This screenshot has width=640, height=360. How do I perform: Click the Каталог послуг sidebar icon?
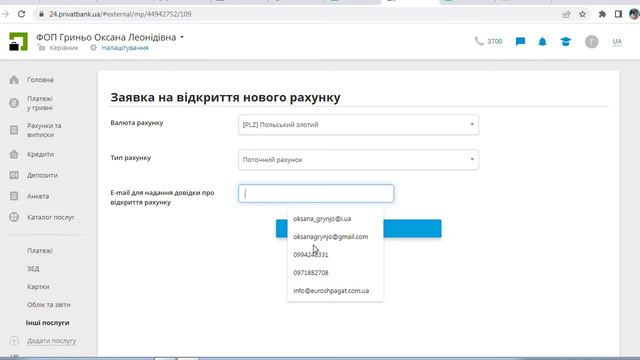pos(14,217)
